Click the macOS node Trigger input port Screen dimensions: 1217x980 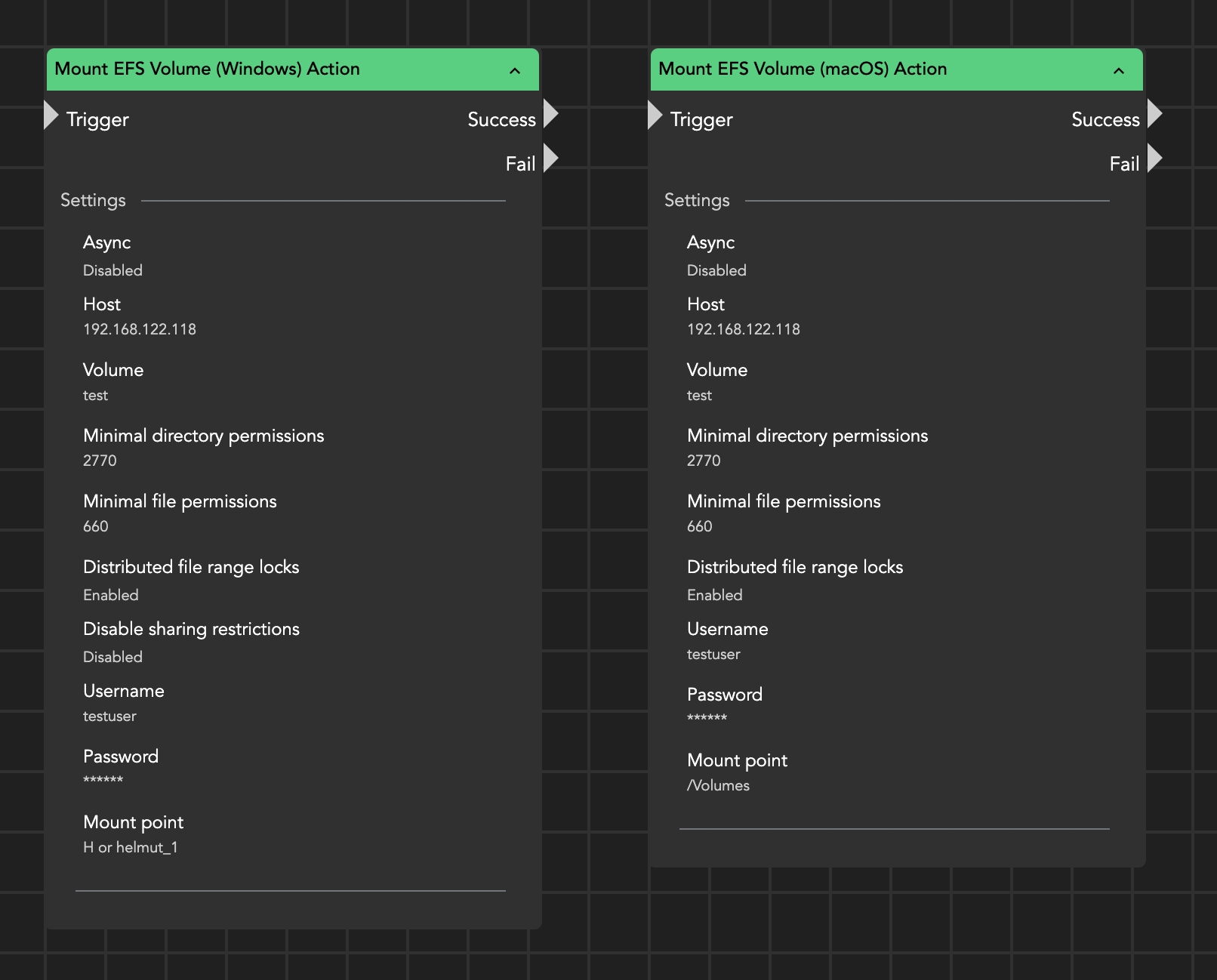point(655,116)
